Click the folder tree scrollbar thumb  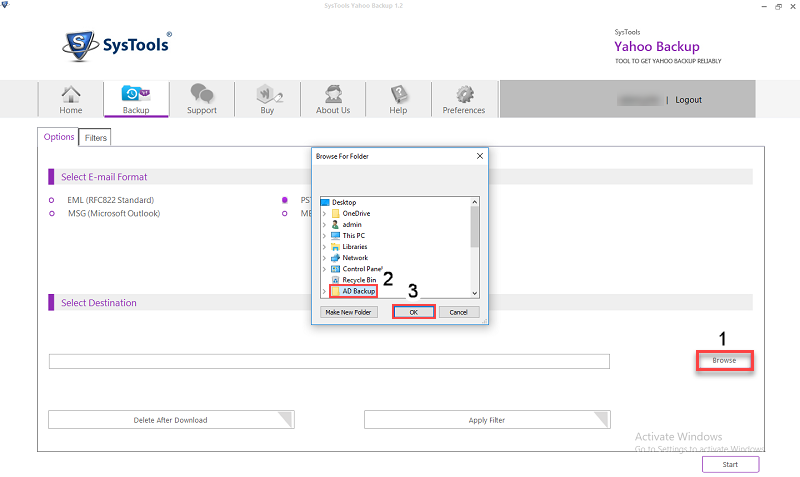474,227
